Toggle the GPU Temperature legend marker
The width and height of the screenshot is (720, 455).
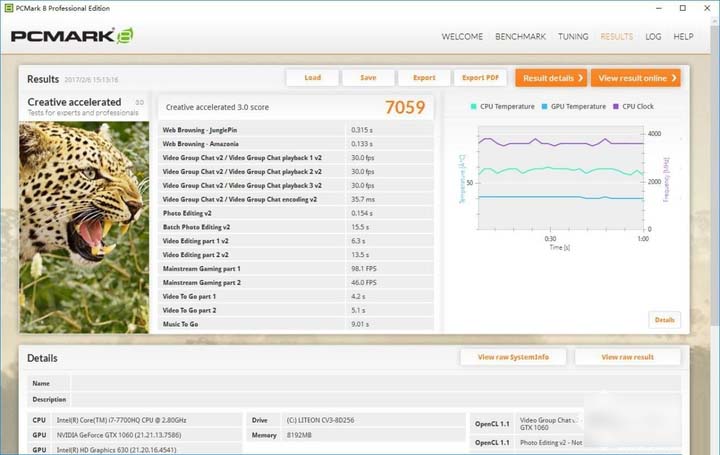[x=544, y=107]
